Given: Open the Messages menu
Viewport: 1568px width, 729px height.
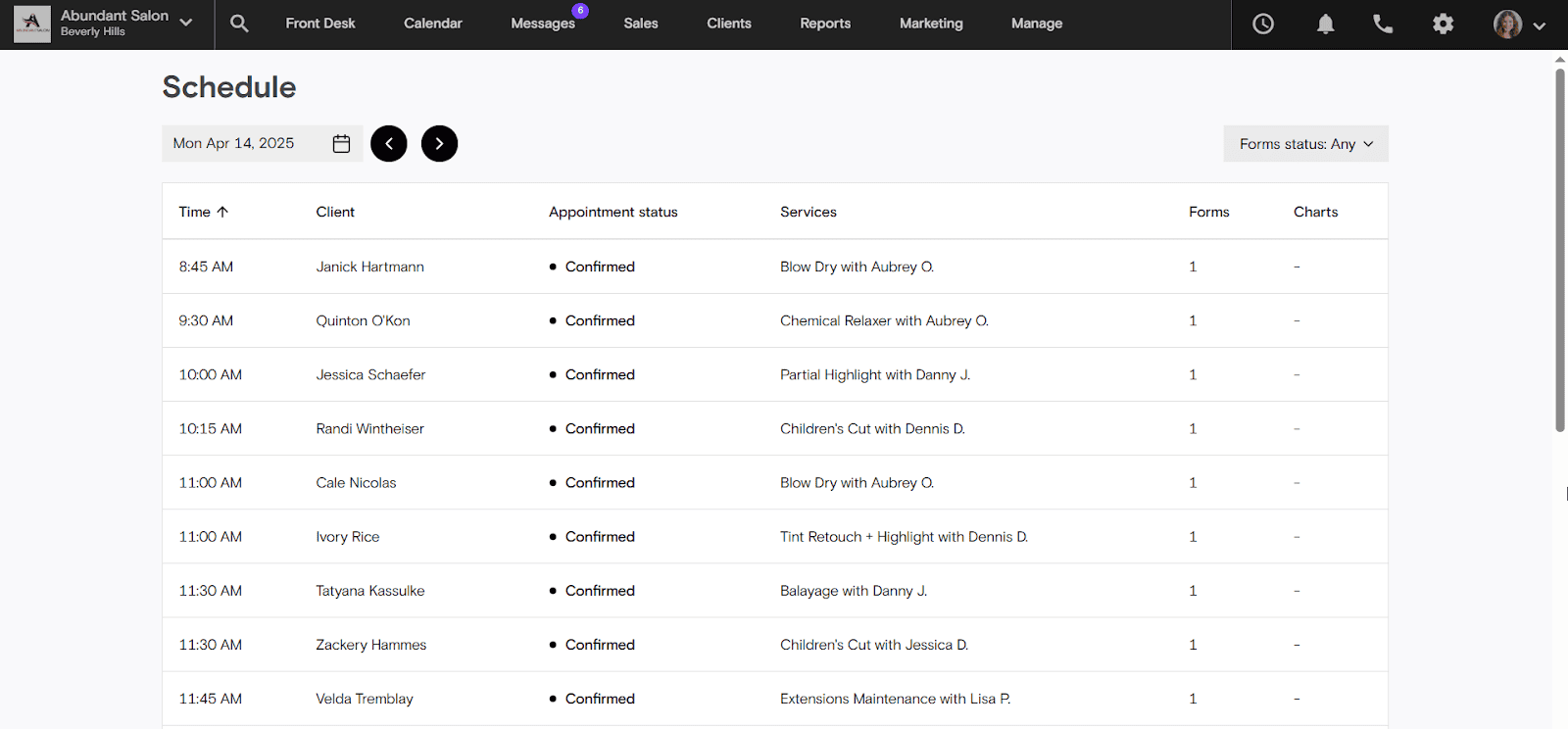Looking at the screenshot, I should [x=543, y=24].
